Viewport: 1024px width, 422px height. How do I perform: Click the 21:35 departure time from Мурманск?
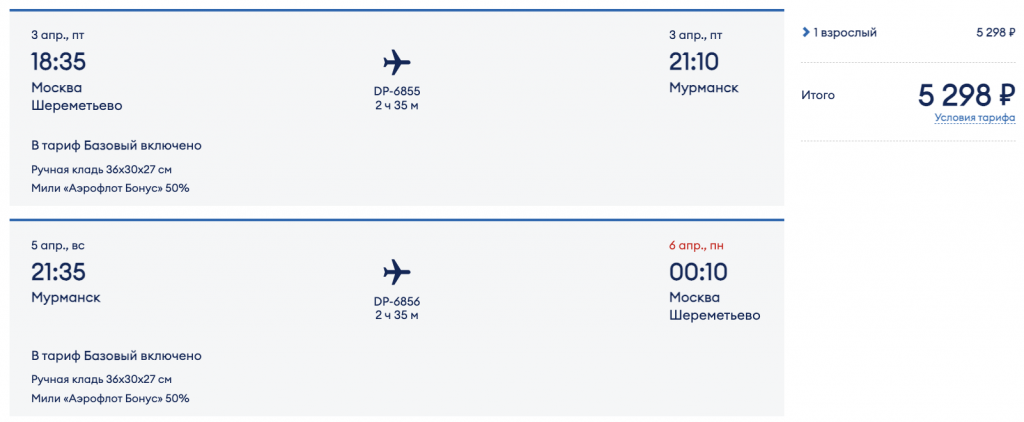tap(58, 272)
